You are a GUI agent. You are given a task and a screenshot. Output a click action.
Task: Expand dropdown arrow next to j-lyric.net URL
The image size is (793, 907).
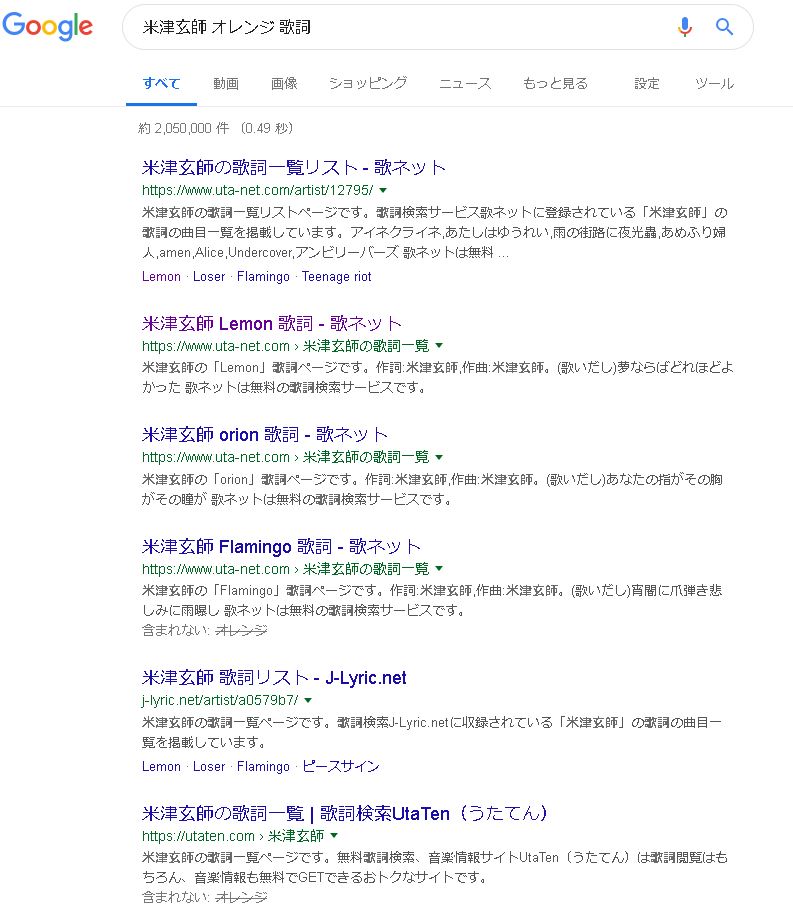click(x=308, y=700)
